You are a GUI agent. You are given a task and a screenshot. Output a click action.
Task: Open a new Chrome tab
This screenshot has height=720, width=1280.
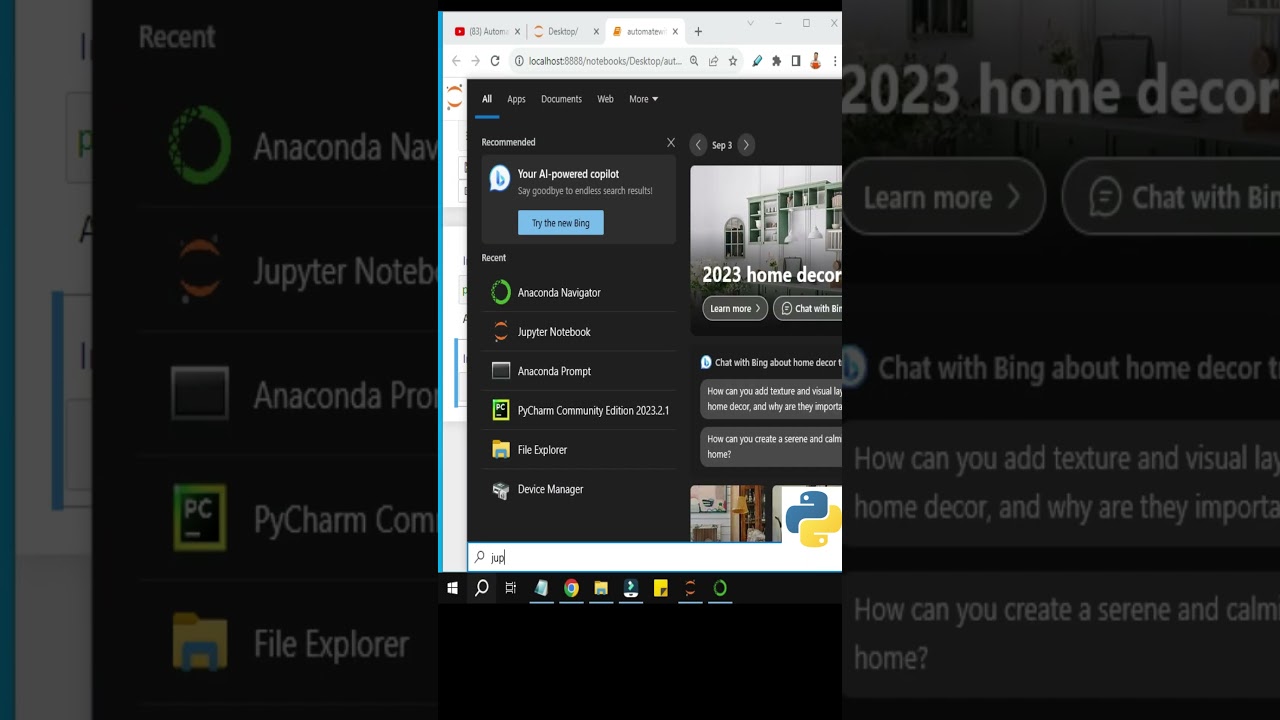698,32
